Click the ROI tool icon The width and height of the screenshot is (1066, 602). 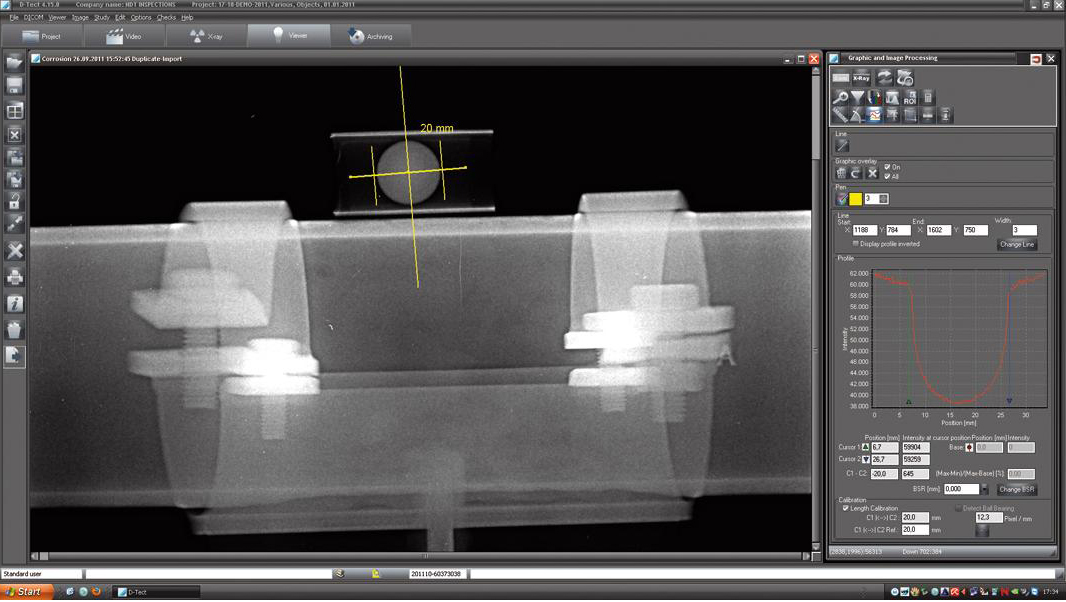coord(909,98)
